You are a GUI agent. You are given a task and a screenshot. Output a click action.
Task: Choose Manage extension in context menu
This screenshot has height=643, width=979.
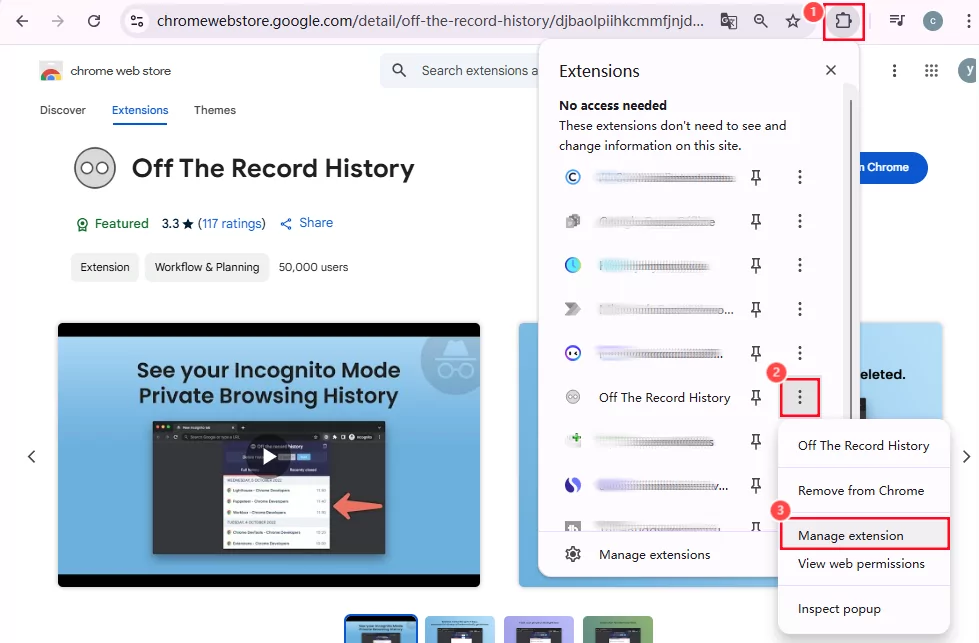coord(864,534)
